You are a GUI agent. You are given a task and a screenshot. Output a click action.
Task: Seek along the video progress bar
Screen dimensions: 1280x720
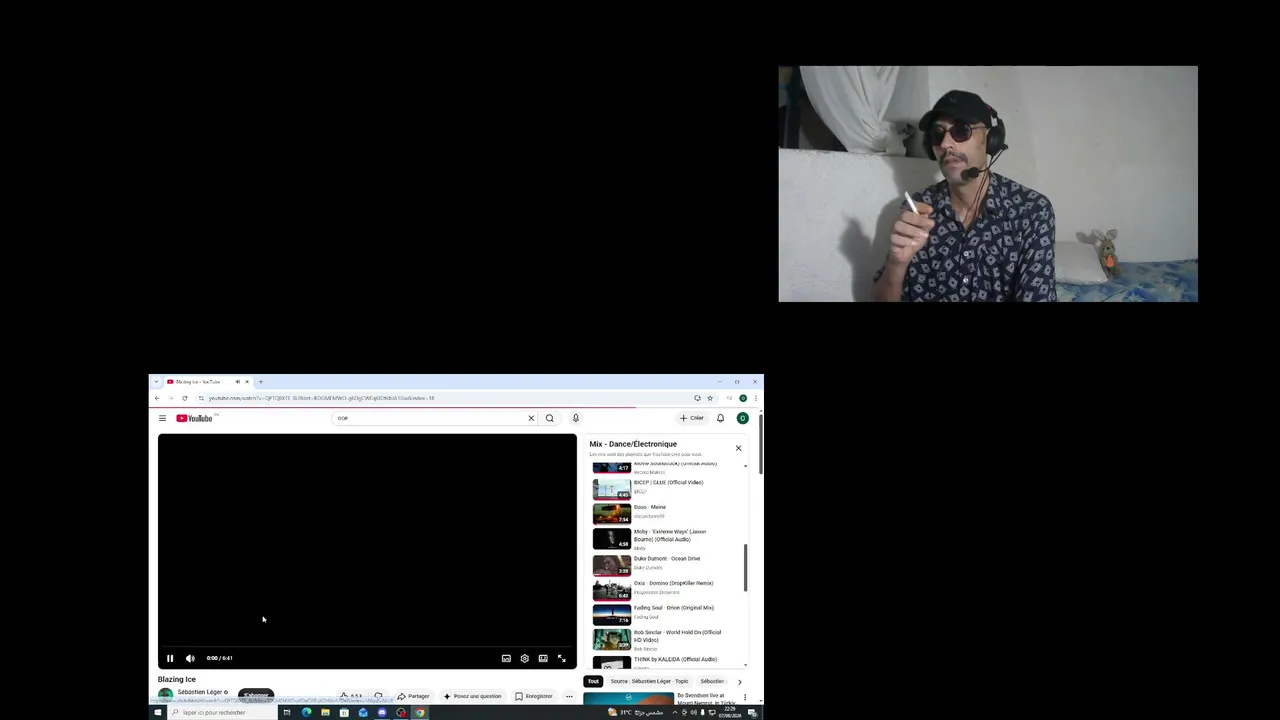(367, 647)
